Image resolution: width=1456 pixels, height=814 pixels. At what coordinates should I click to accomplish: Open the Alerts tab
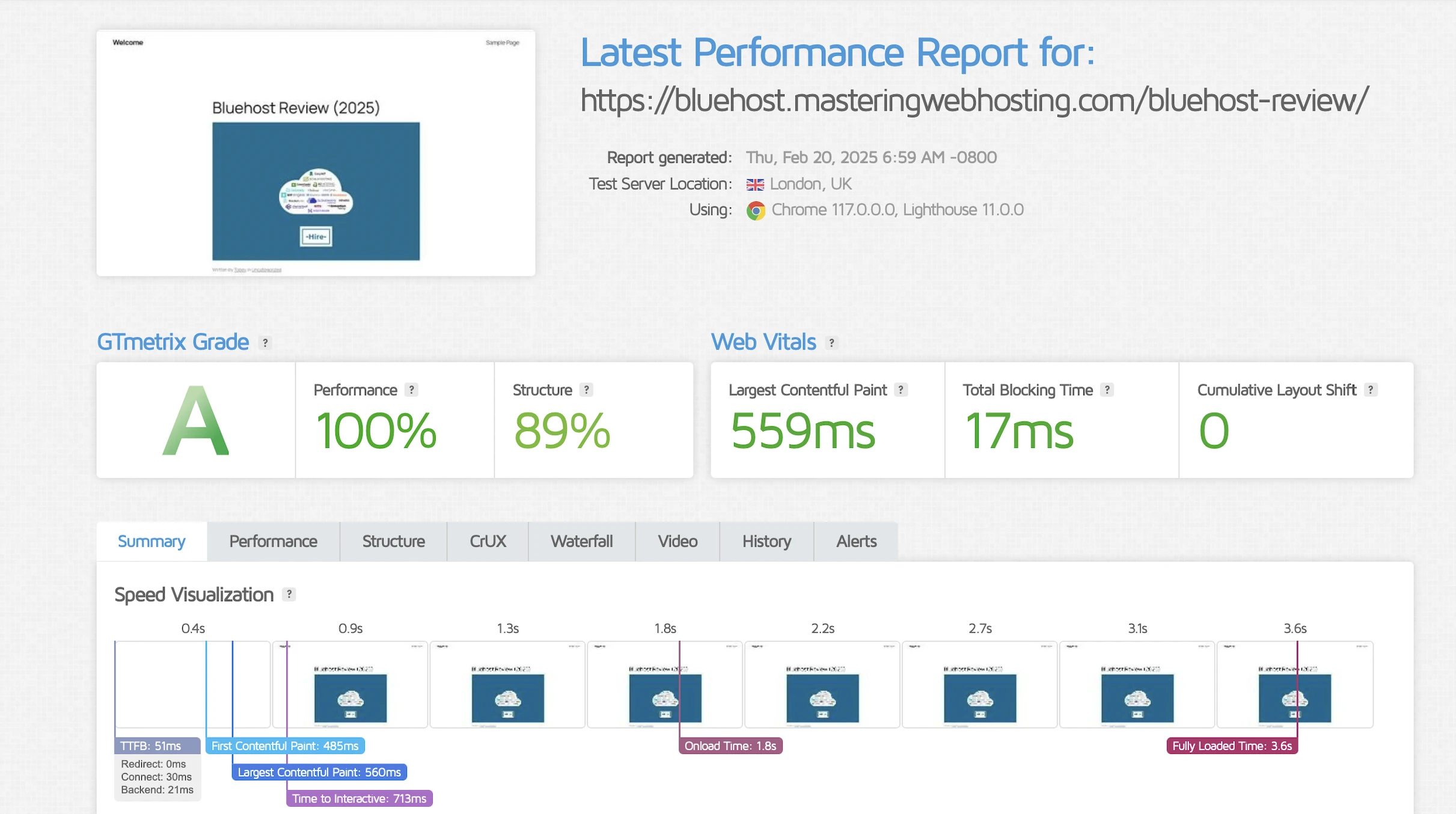click(856, 541)
